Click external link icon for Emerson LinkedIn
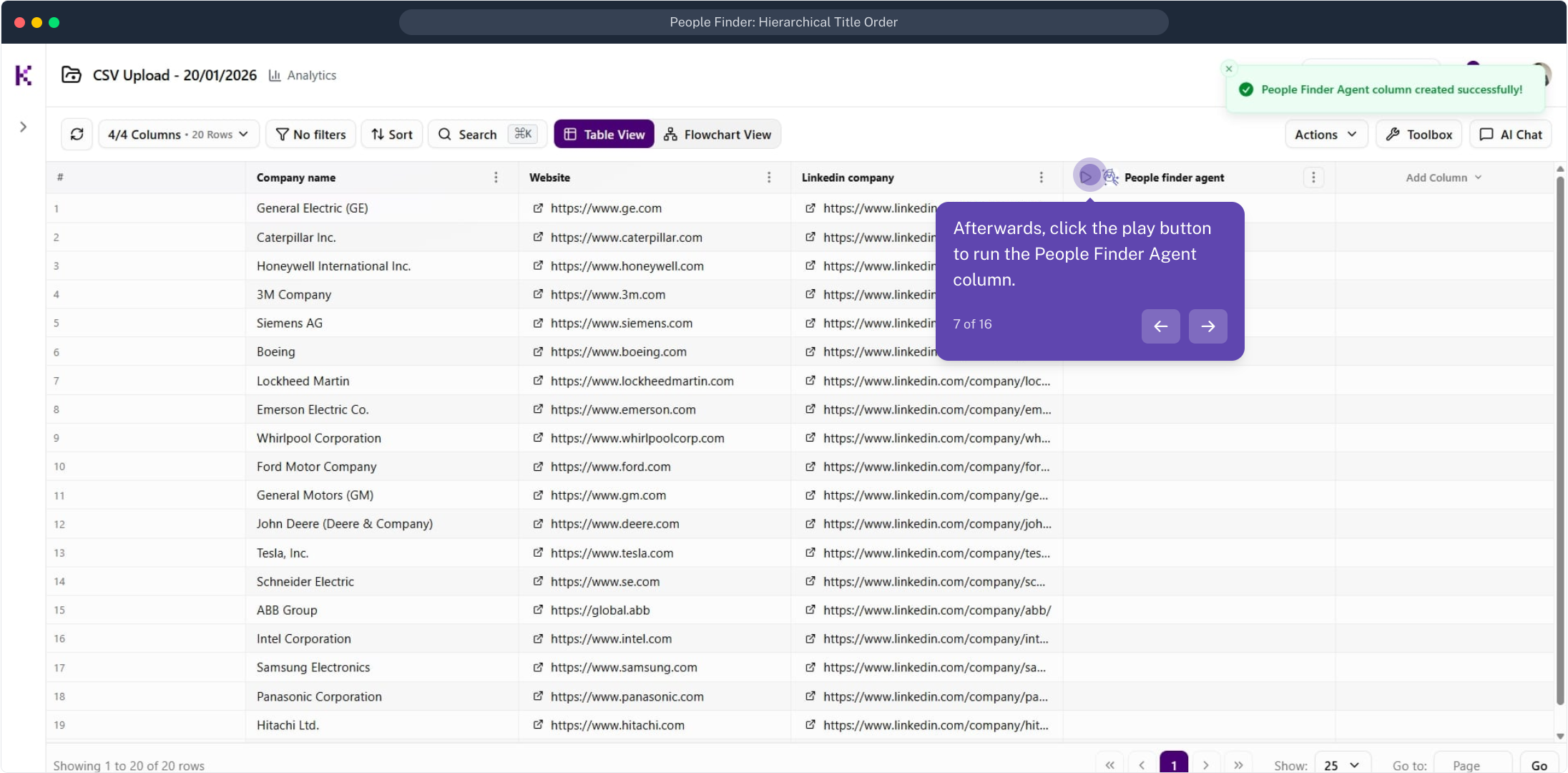Viewport: 1568px width, 773px height. (810, 409)
